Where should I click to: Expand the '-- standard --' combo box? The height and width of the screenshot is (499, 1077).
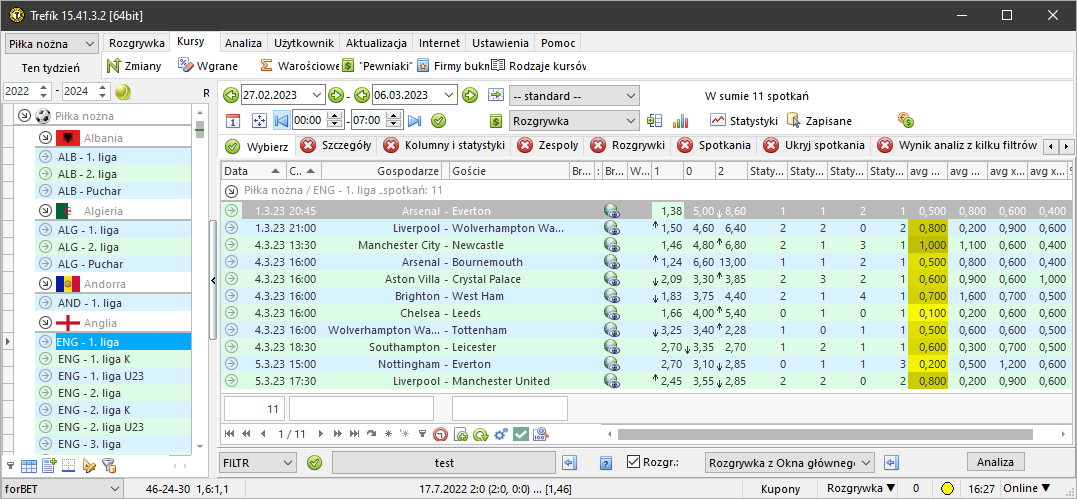coord(574,96)
